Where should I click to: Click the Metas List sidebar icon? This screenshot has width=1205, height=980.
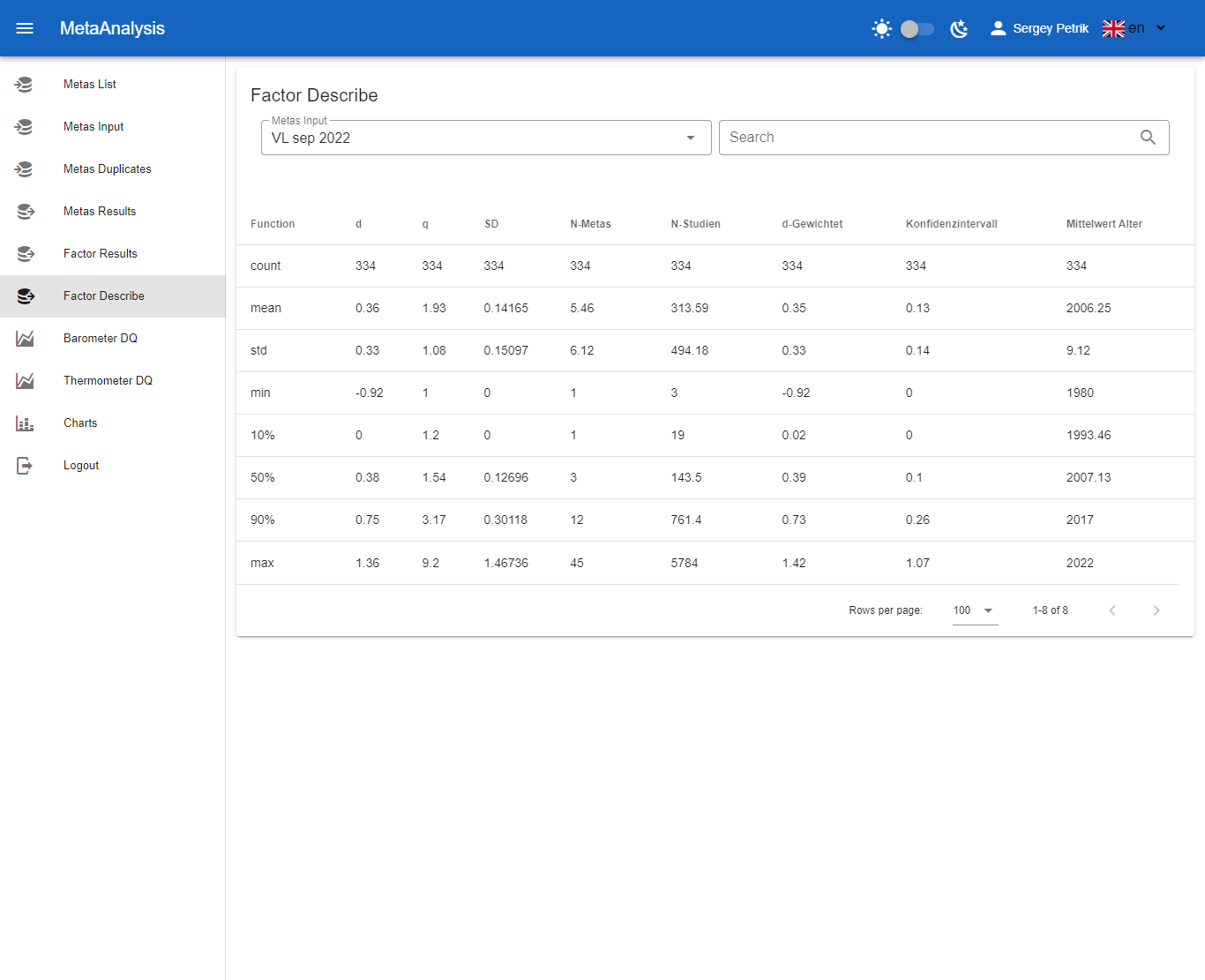click(25, 85)
